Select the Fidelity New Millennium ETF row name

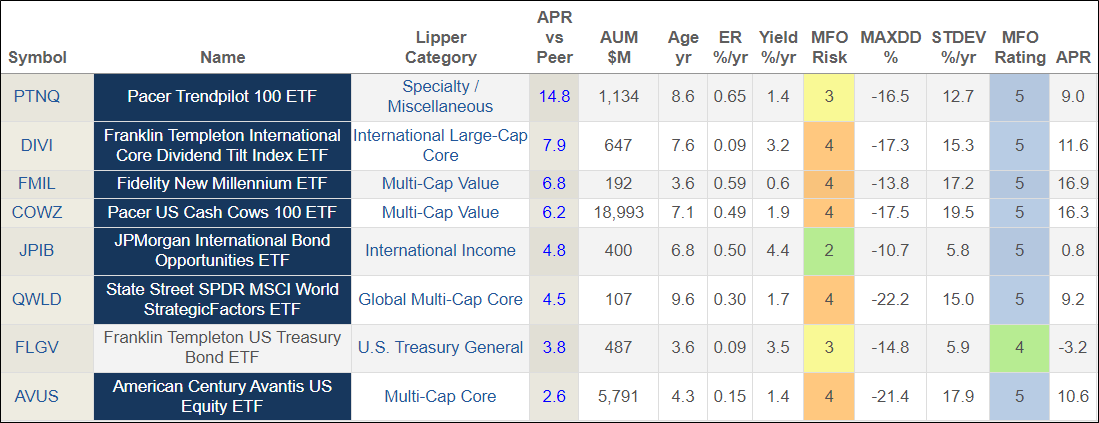tap(222, 184)
